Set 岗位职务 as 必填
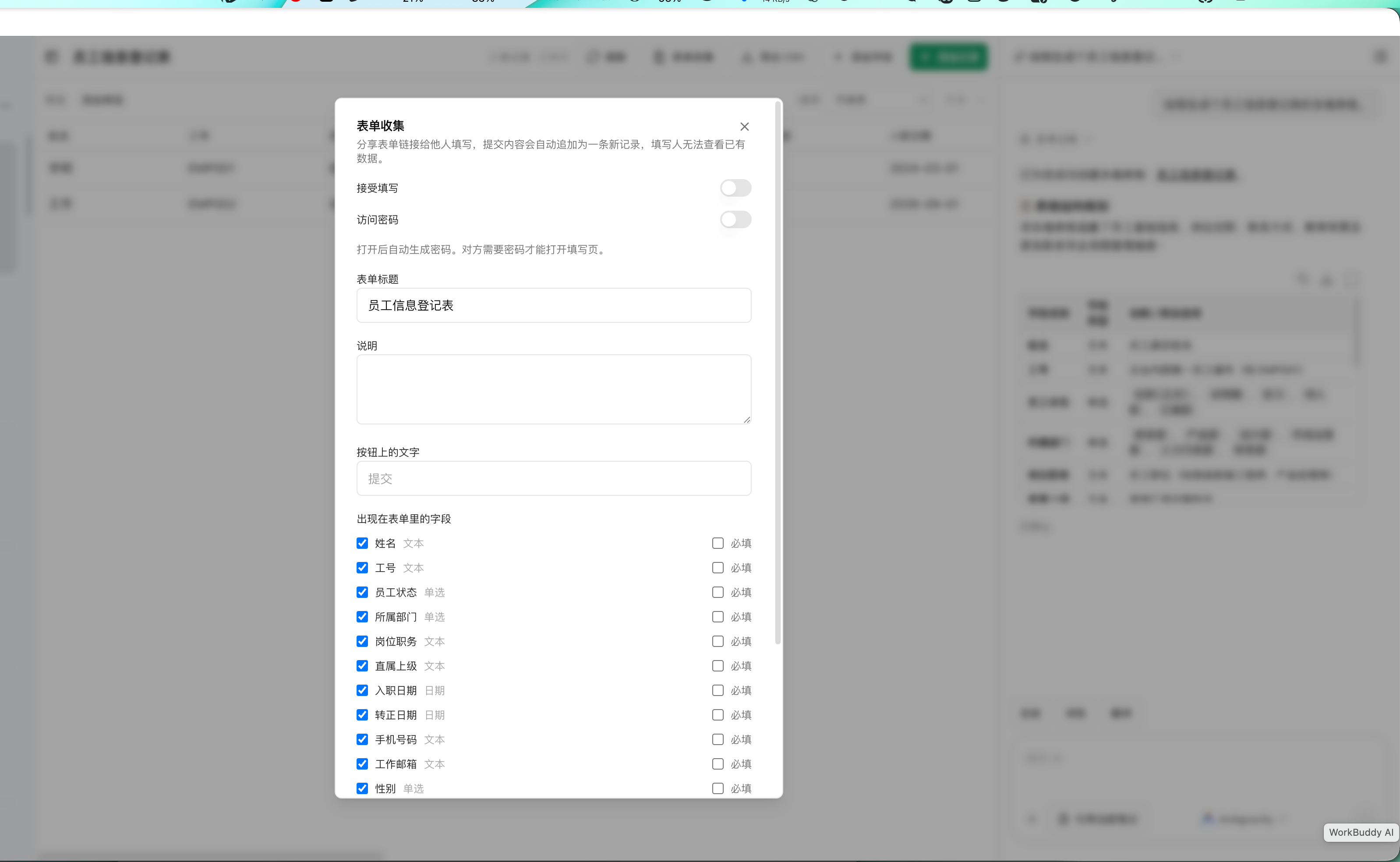The image size is (1400, 862). 718,641
